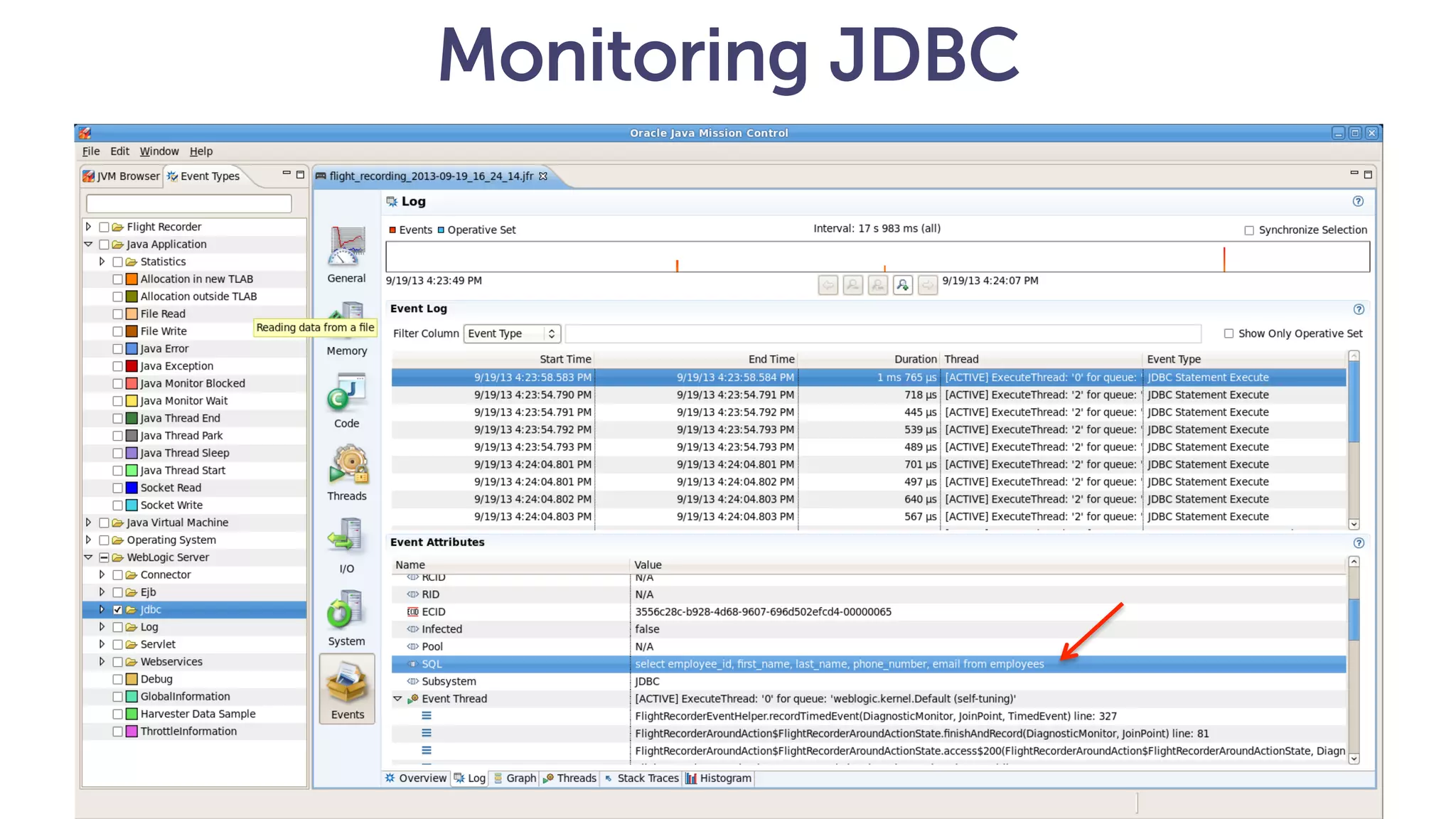The width and height of the screenshot is (1456, 819).
Task: Open the File menu
Action: [91, 151]
